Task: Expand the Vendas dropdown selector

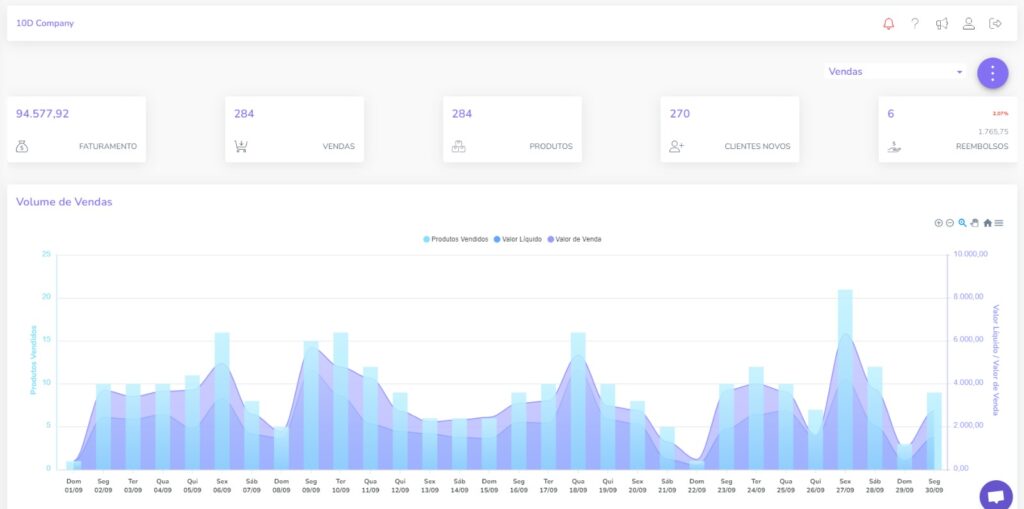Action: tap(895, 72)
